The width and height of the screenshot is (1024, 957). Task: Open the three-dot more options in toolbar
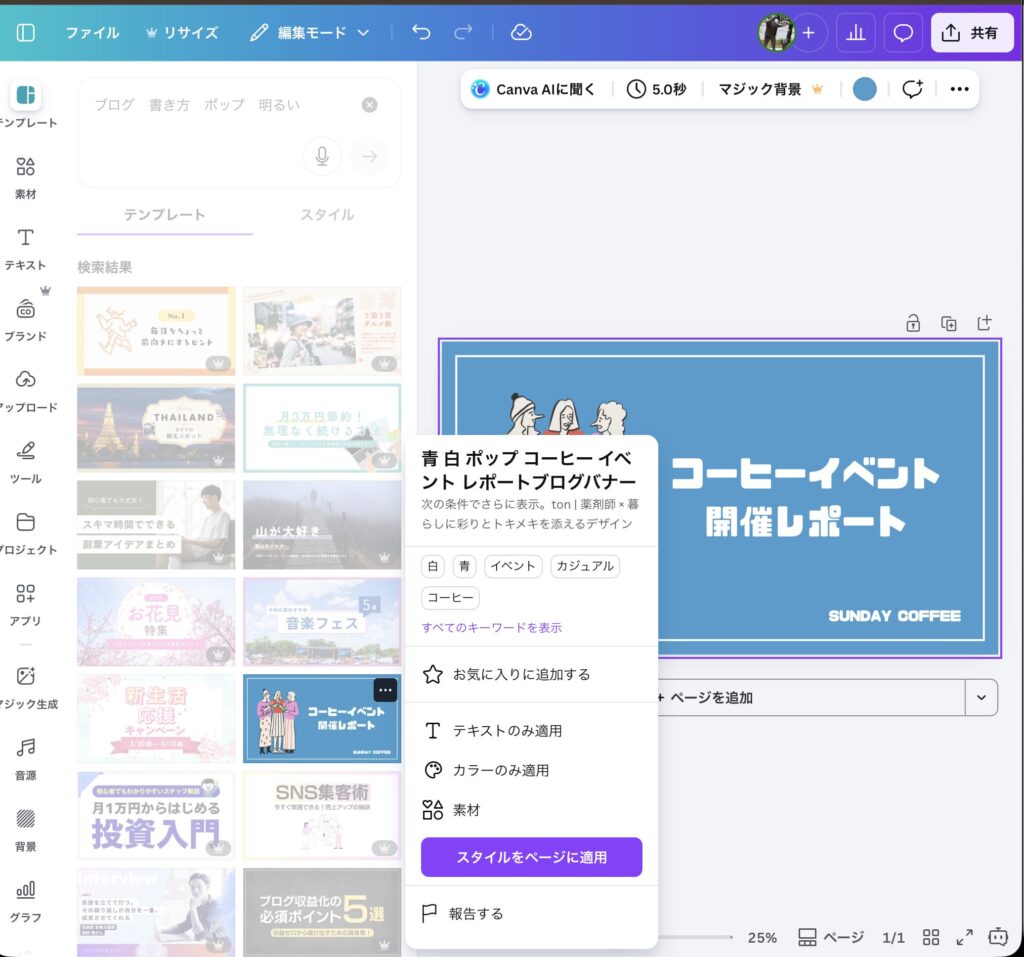[960, 89]
